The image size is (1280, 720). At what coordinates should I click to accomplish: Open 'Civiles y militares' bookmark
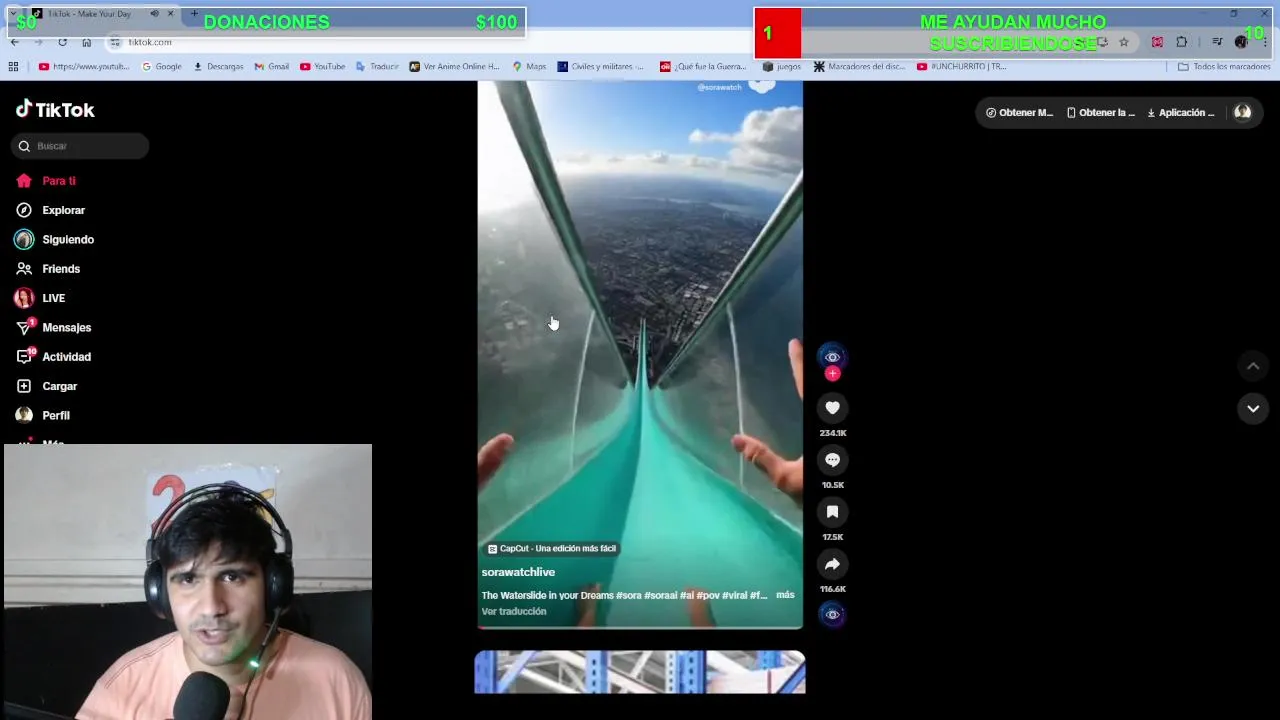(x=601, y=67)
